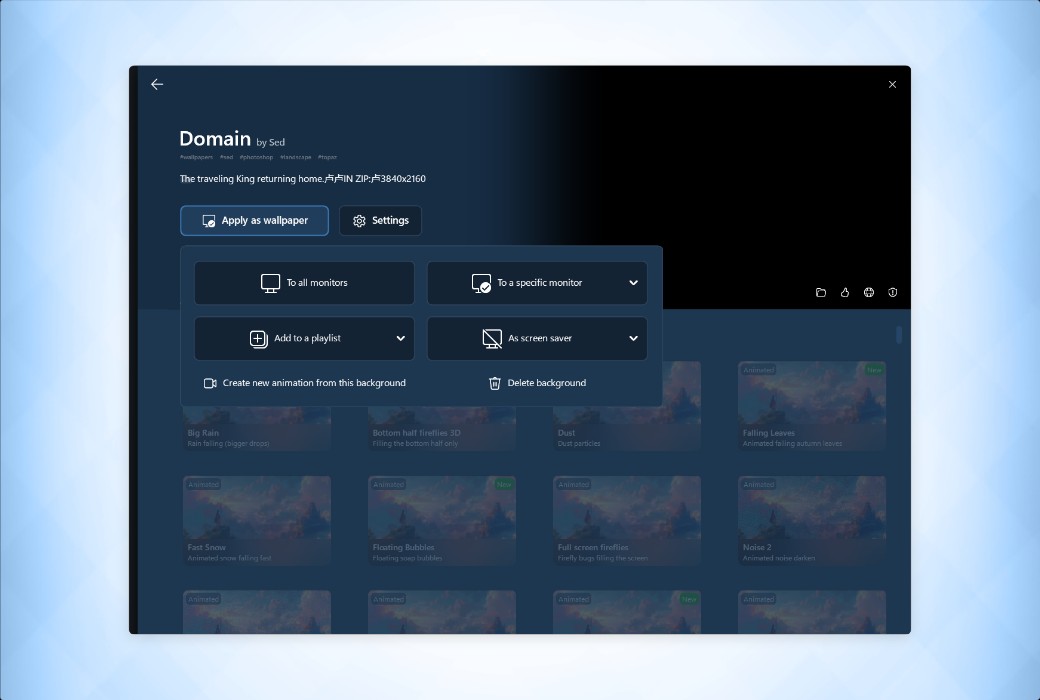Click the Domain wallpaper title
Viewport: 1040px width, 700px height.
(x=215, y=138)
